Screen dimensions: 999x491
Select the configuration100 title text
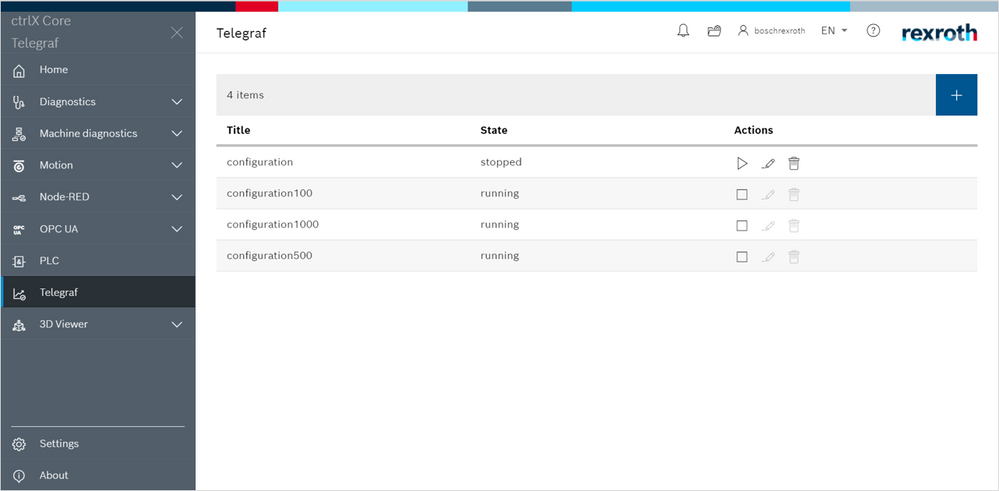270,194
